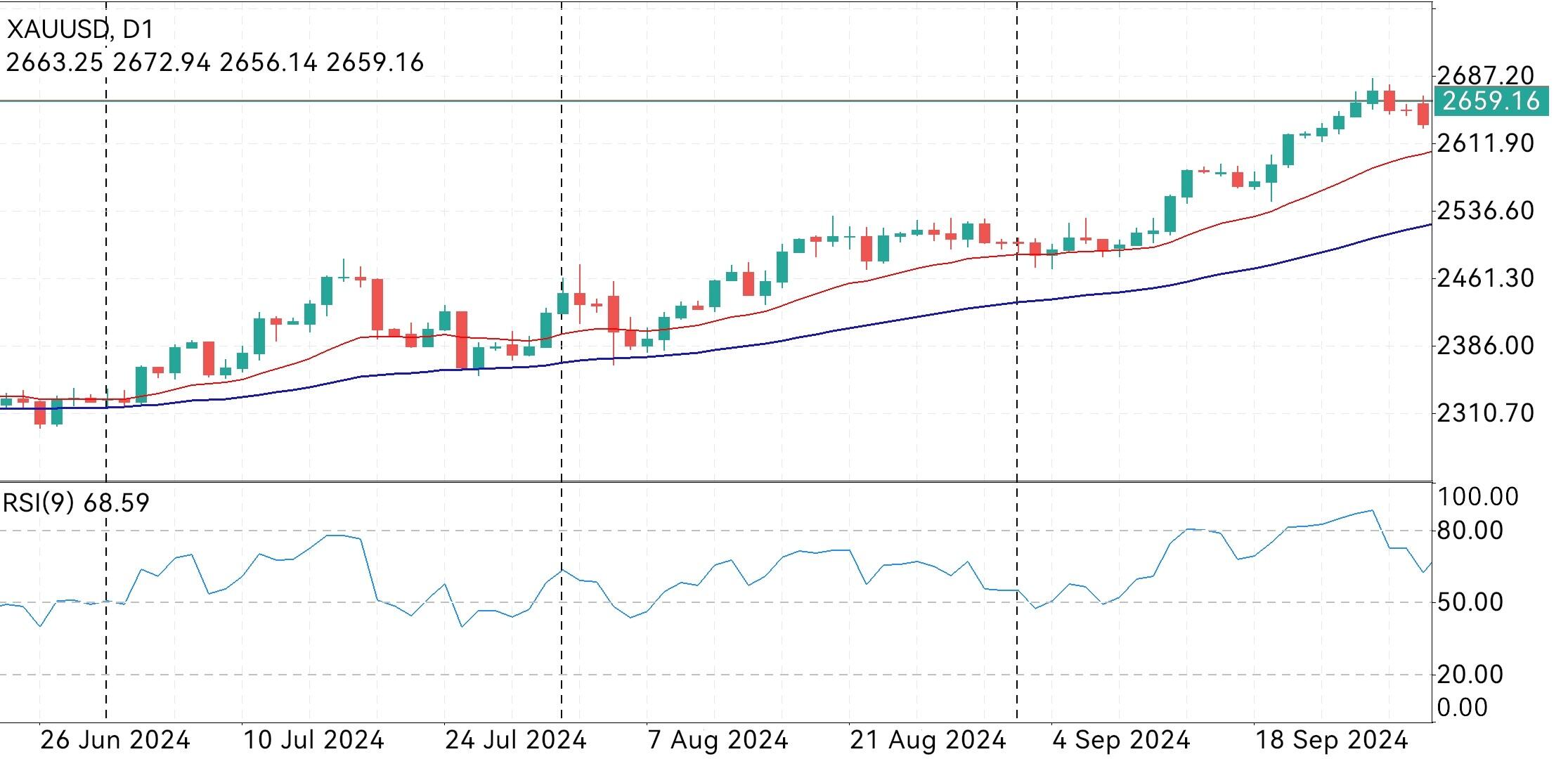Click price axis label 2461.30
Viewport: 1568px width, 759px height.
(x=1486, y=278)
